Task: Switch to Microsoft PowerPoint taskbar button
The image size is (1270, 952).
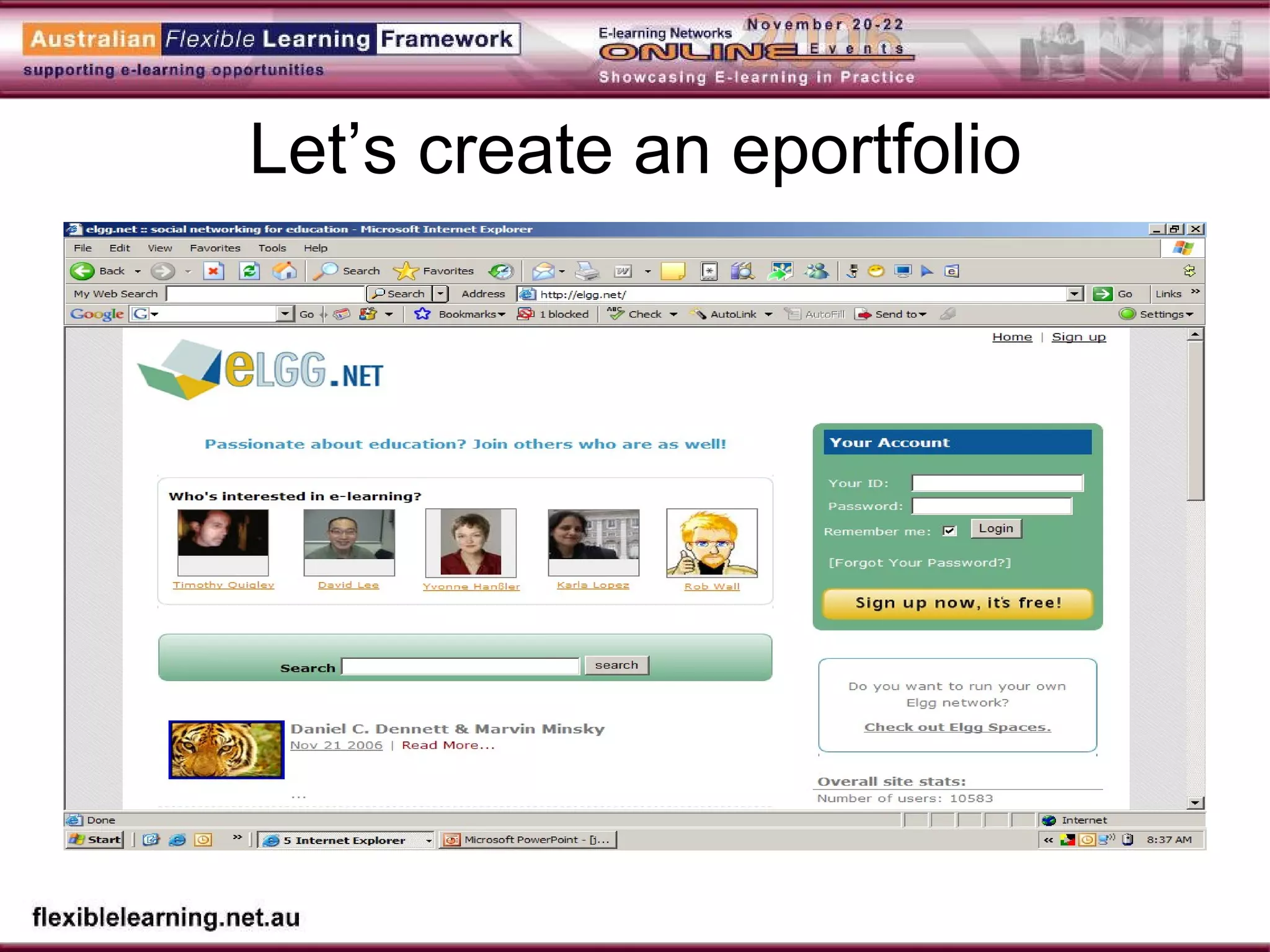Action: (528, 840)
